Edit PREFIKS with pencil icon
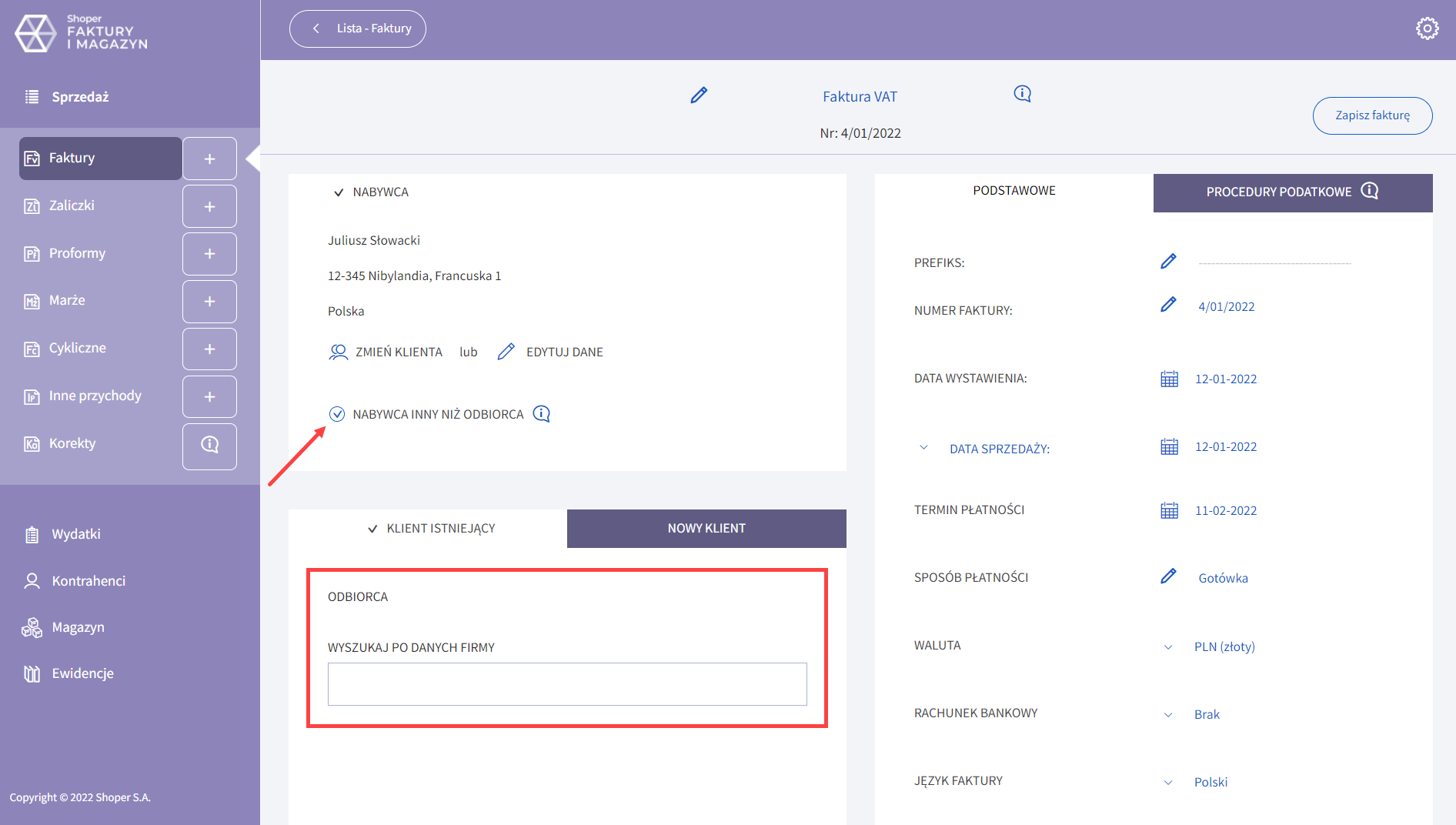The width and height of the screenshot is (1456, 825). [1168, 262]
